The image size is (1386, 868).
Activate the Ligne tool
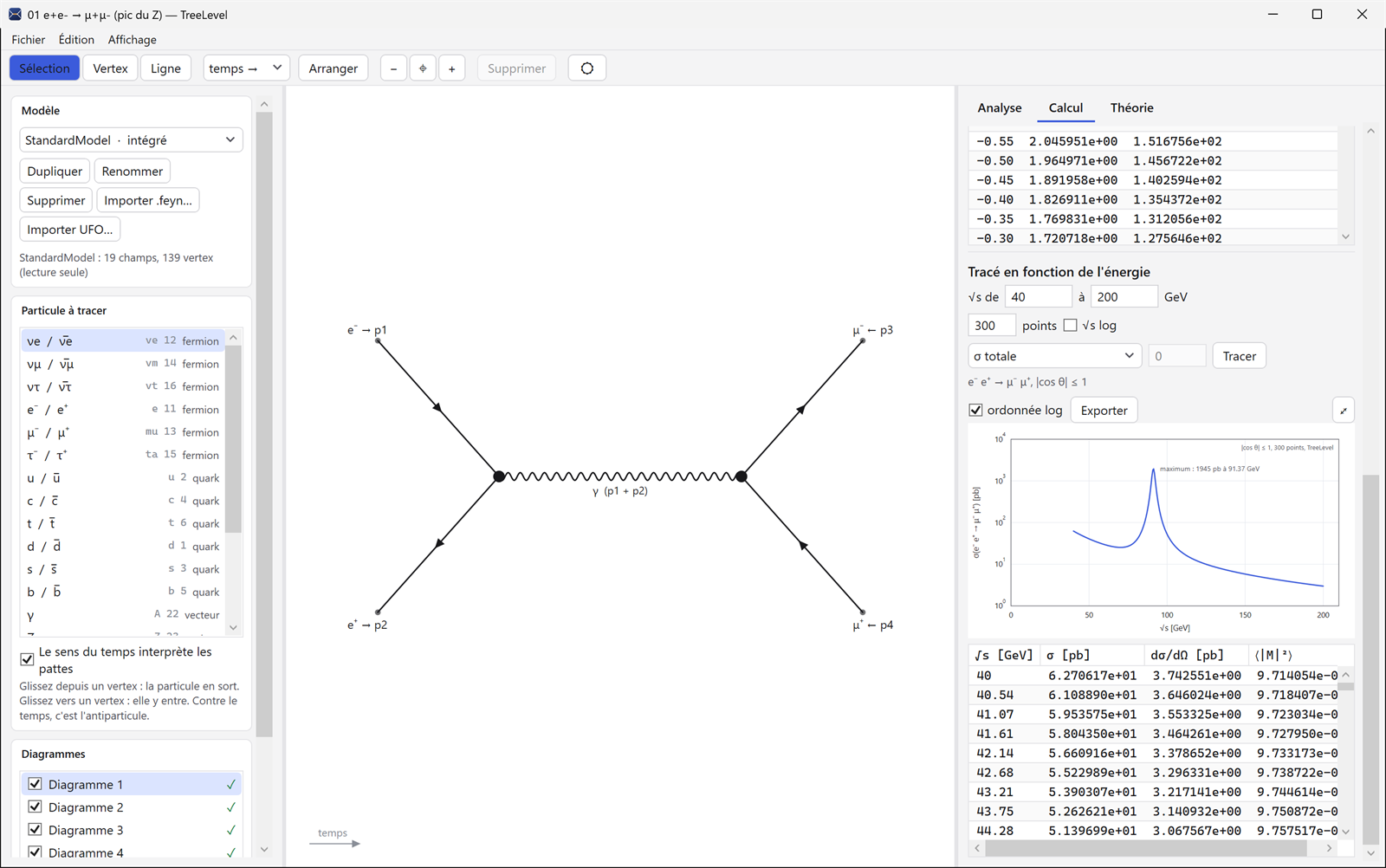165,68
